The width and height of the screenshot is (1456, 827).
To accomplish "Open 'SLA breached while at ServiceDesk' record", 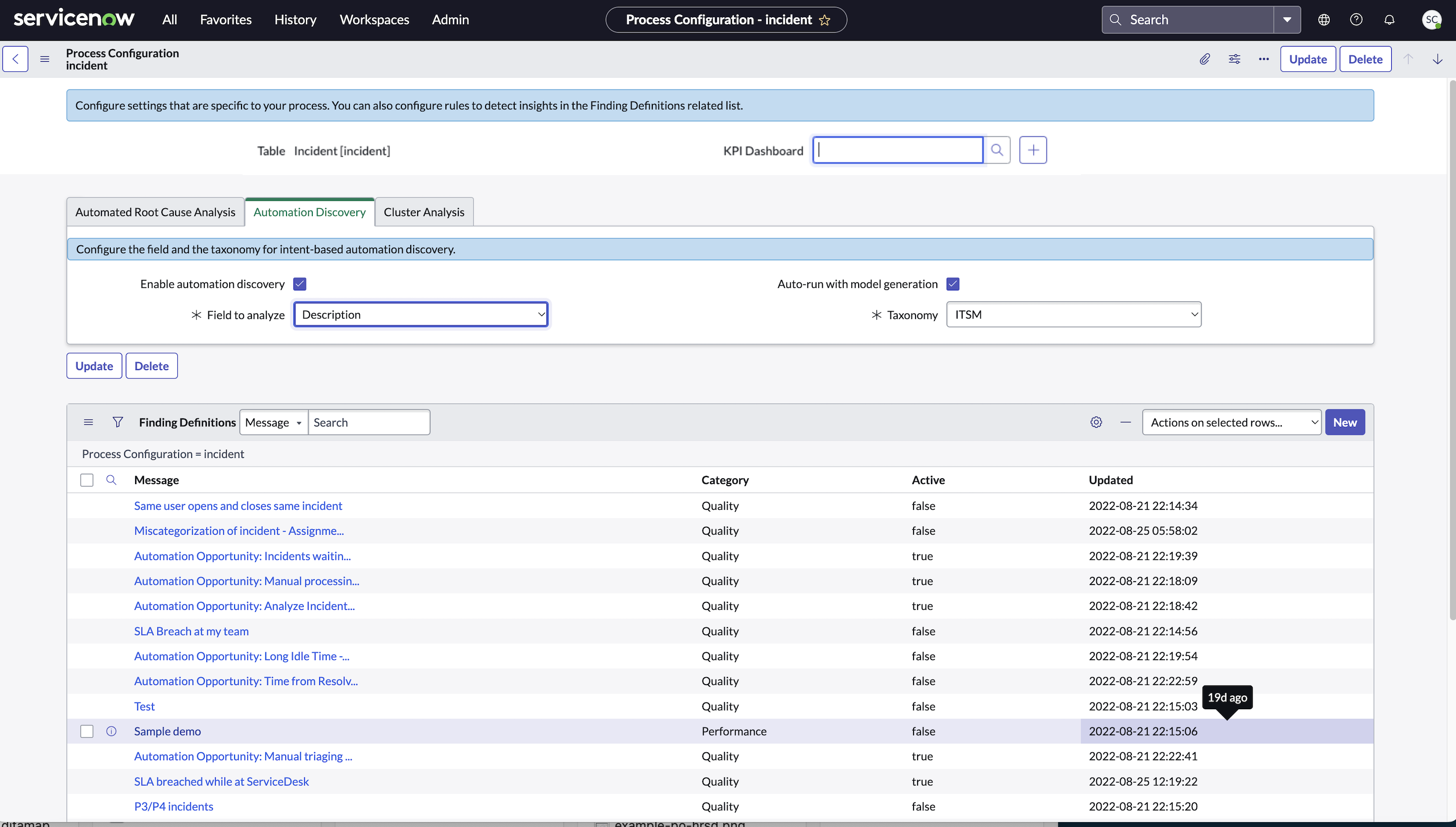I will (x=222, y=781).
